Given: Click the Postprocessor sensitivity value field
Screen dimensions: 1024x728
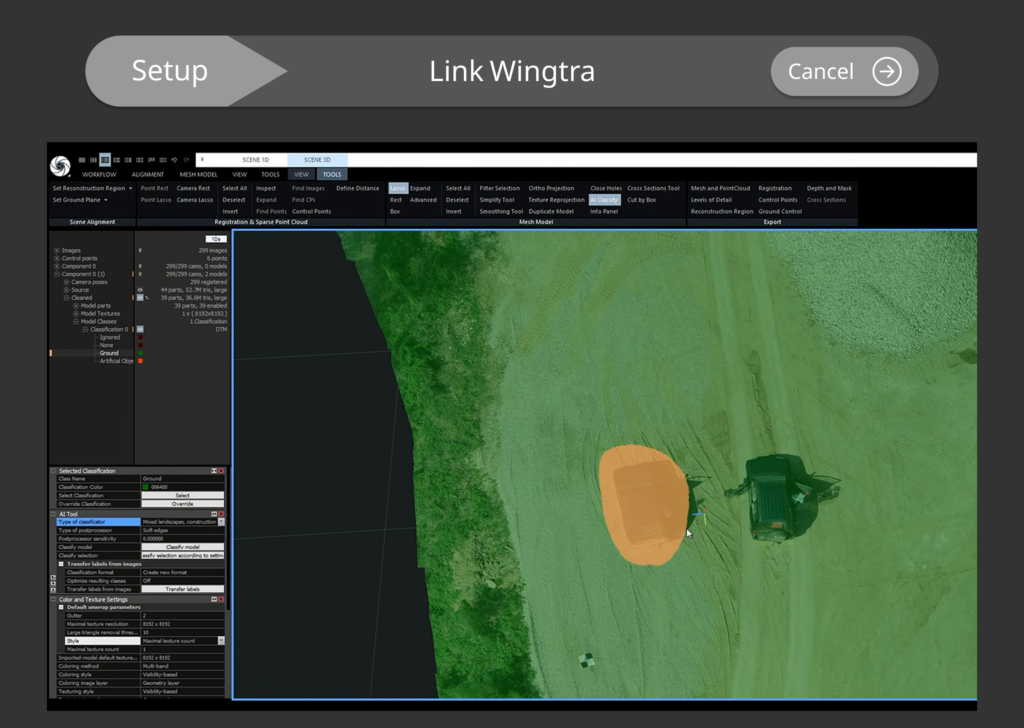Looking at the screenshot, I should coord(182,539).
